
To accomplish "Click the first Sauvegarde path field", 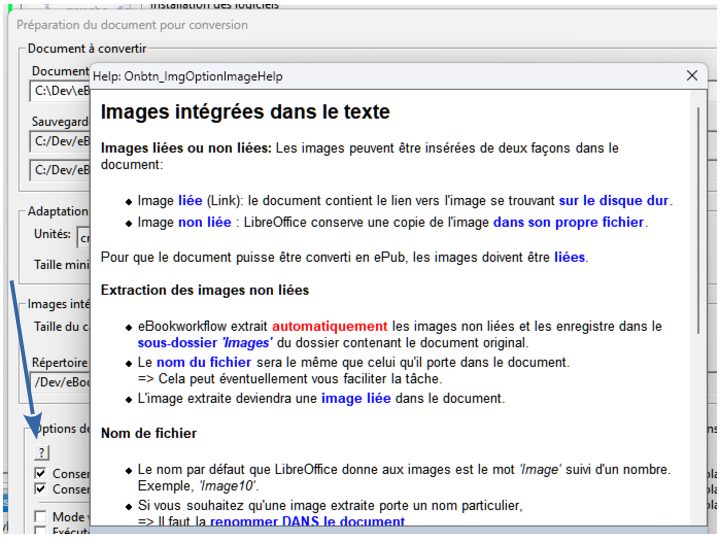I will [60, 142].
